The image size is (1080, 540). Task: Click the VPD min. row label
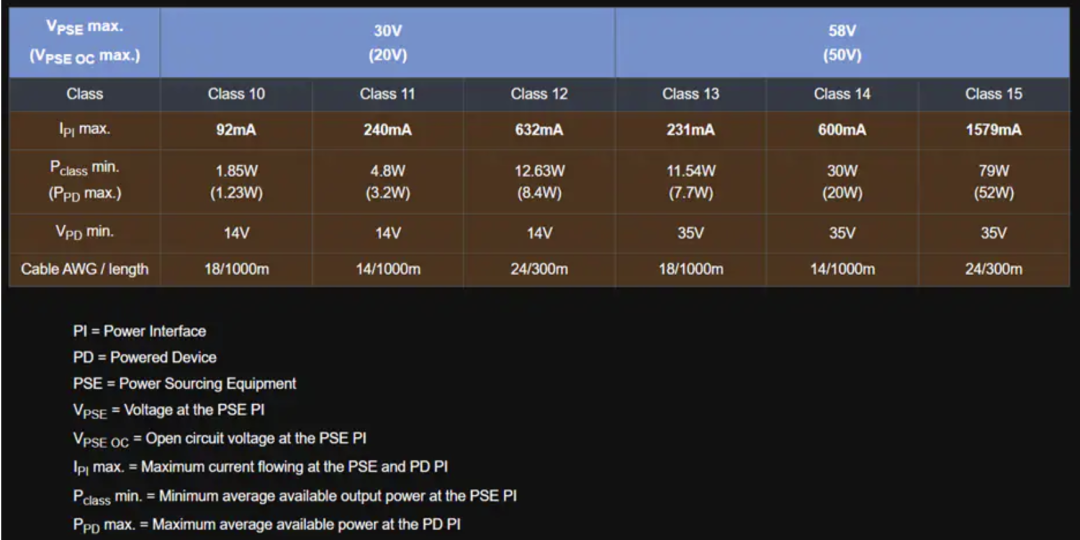[85, 232]
